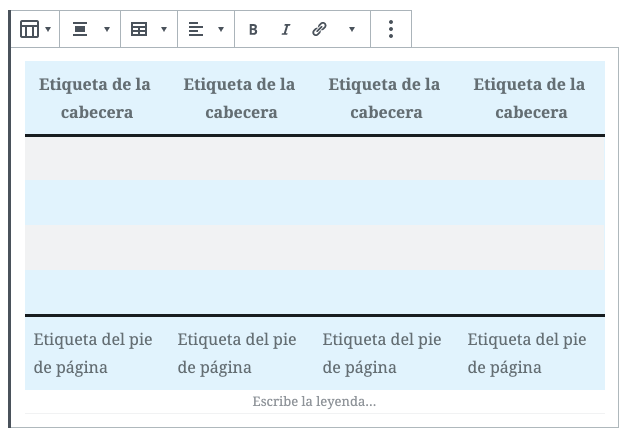Viewport: 625px width, 438px height.
Task: Toggle bold formatting
Action: tap(253, 30)
